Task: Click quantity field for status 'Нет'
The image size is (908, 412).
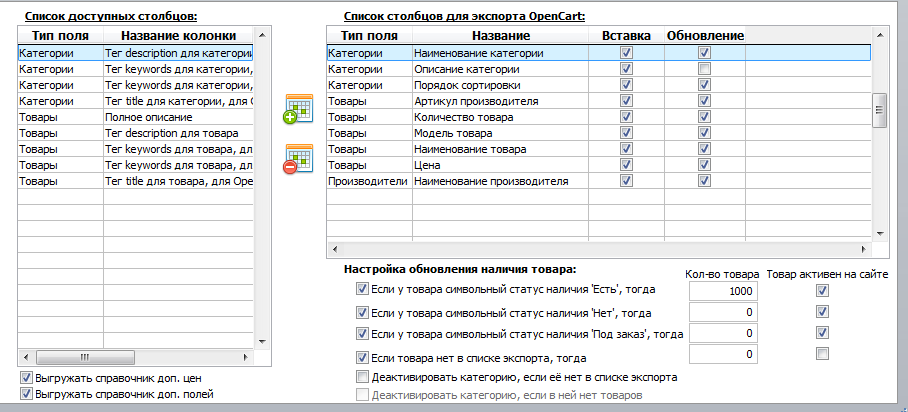Action: pos(723,312)
